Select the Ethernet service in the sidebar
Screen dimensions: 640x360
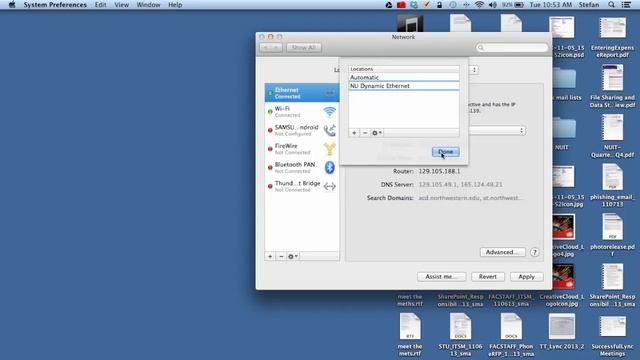point(302,93)
